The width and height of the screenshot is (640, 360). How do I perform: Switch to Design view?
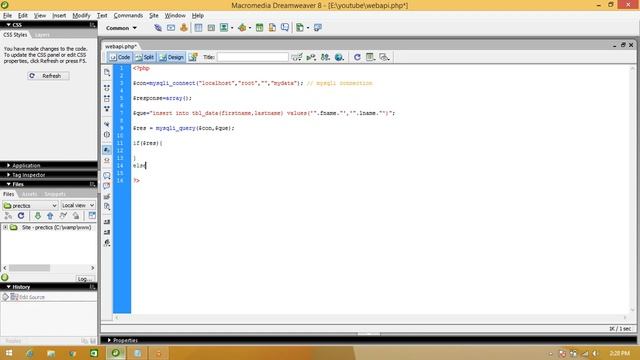(172, 57)
